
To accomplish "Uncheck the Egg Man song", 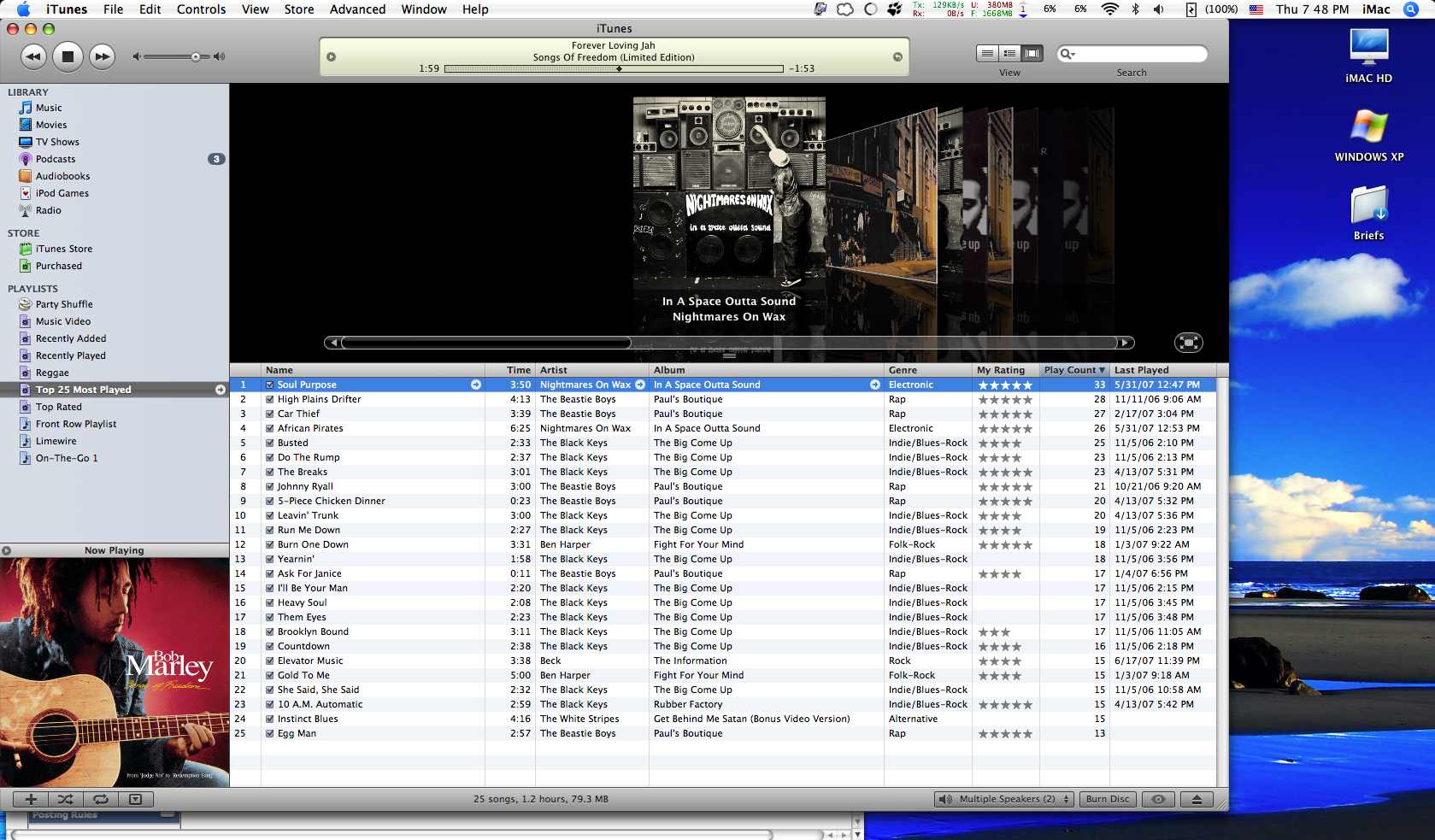I will (x=269, y=733).
